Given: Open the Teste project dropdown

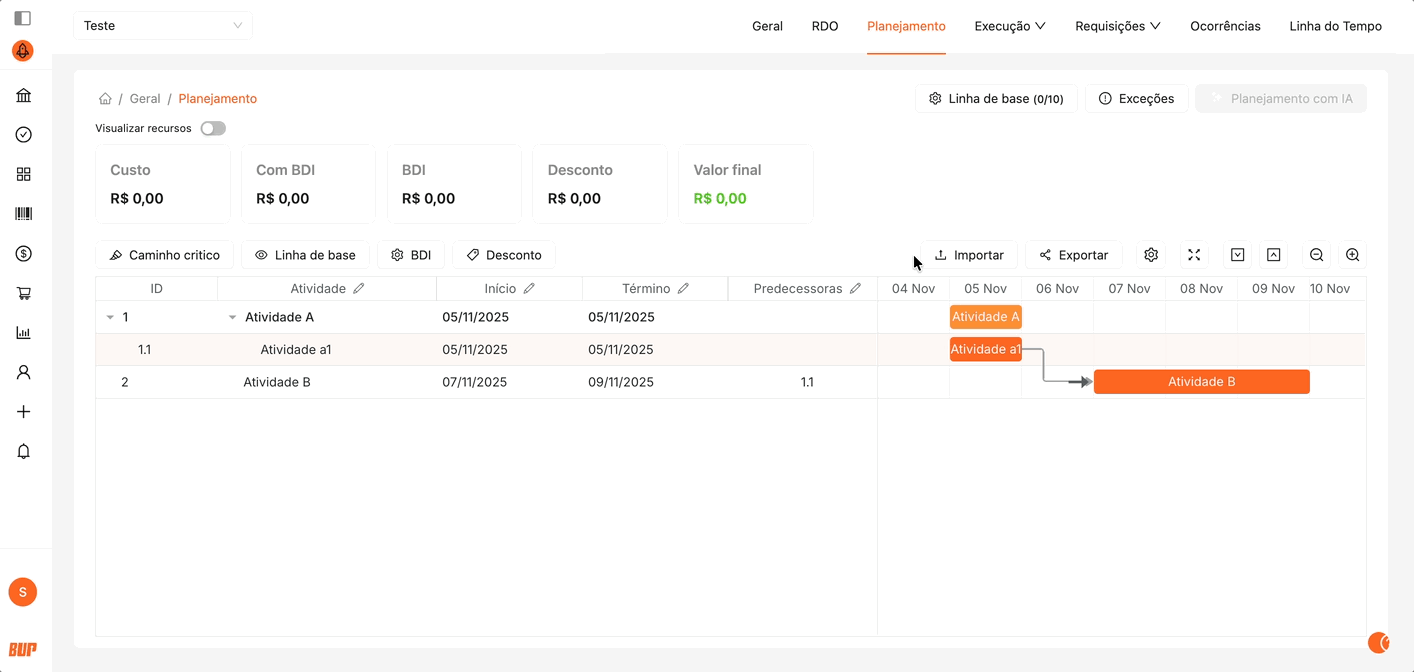Looking at the screenshot, I should (x=163, y=26).
